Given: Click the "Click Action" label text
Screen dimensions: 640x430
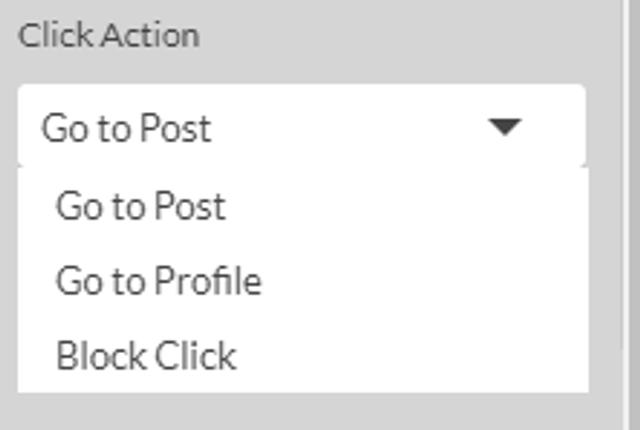Looking at the screenshot, I should [109, 35].
